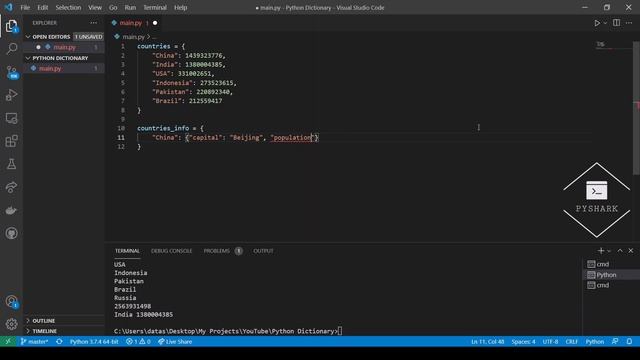The height and width of the screenshot is (360, 640).
Task: Maximize the terminal panel size
Action: pos(620,251)
